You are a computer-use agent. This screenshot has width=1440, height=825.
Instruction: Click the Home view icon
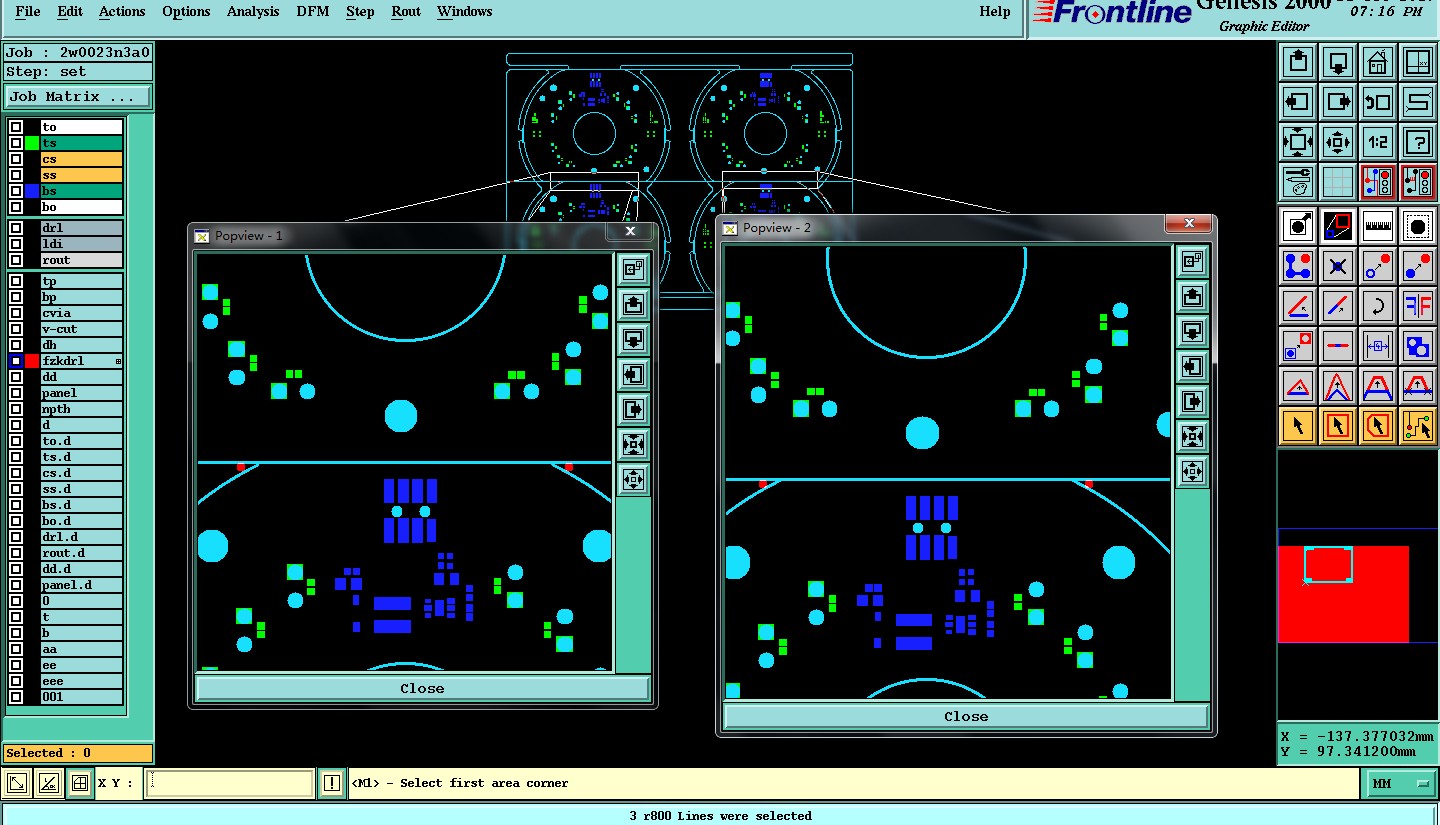coord(1377,62)
